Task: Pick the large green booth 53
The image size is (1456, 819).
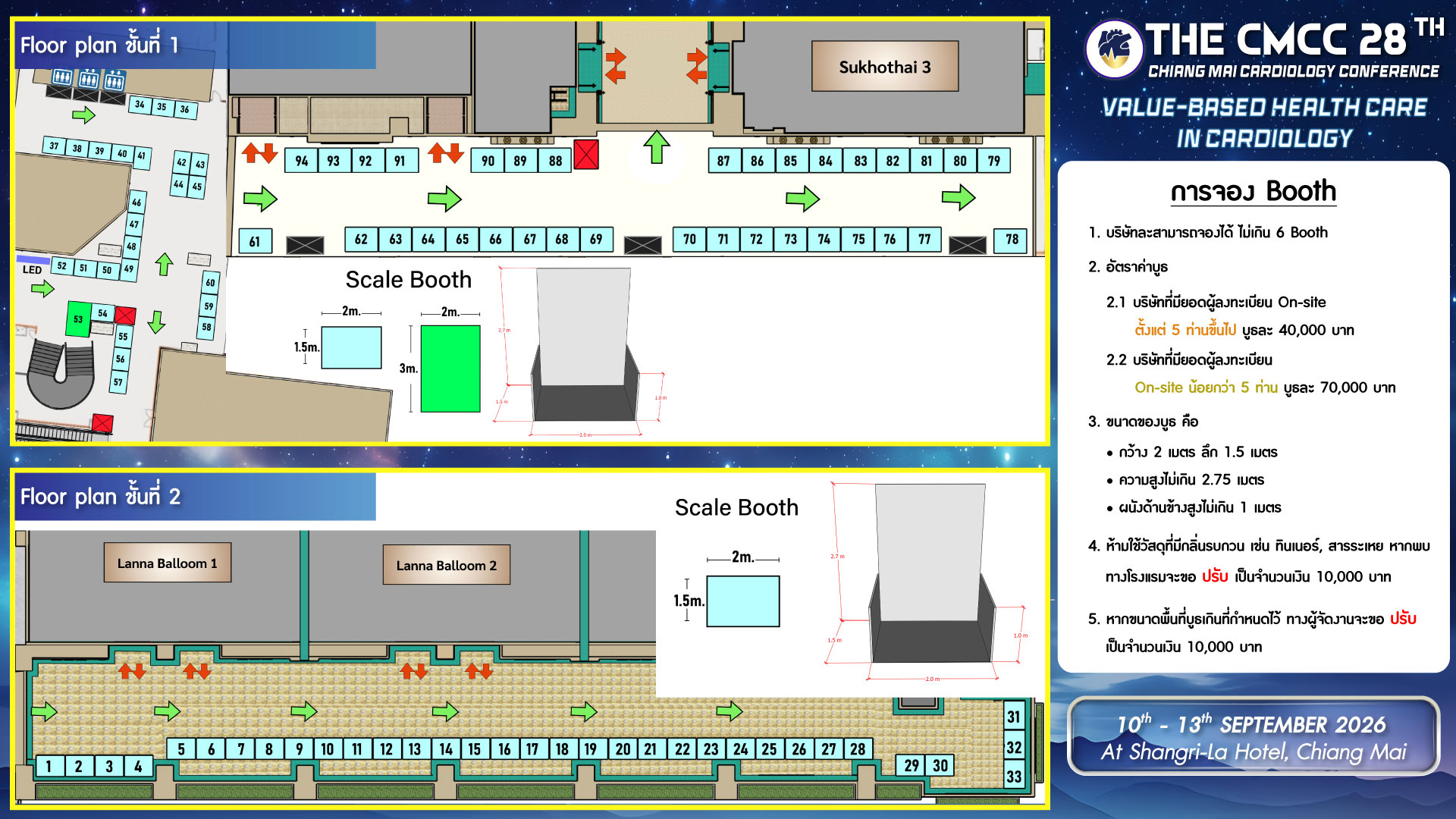Action: [x=78, y=318]
